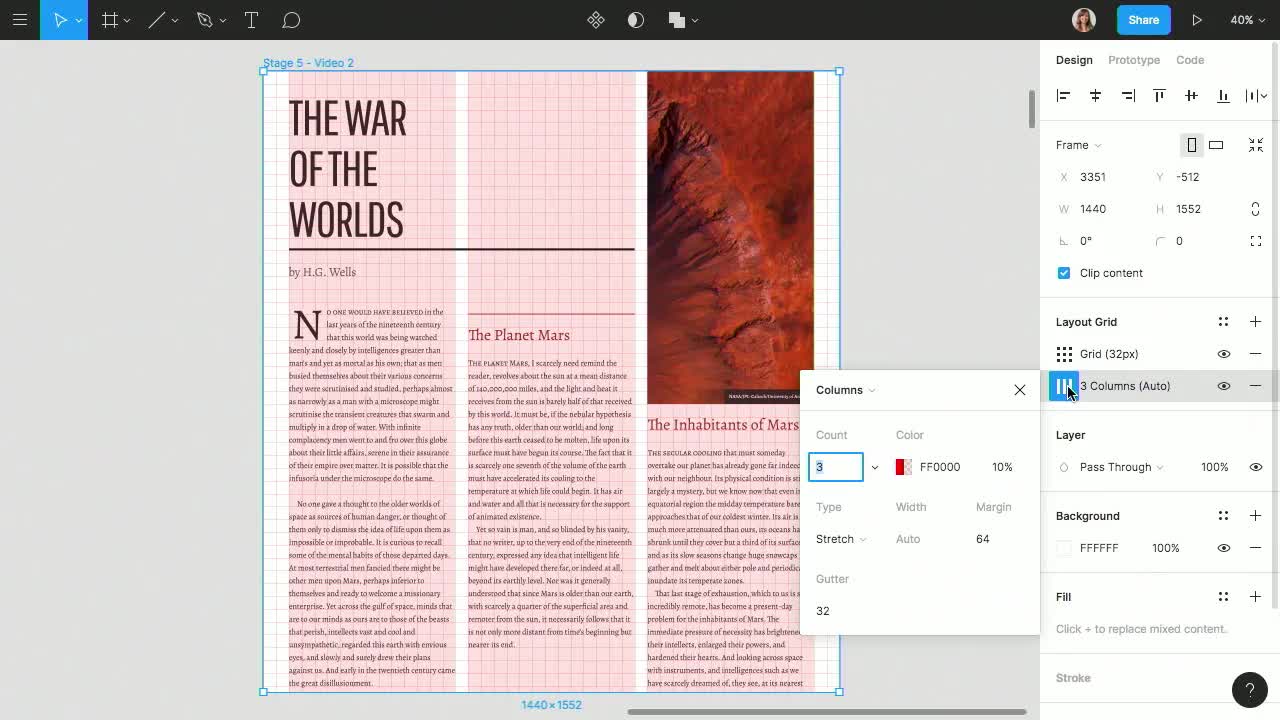
Task: Select landscape frame orientation icon
Action: coord(1216,145)
